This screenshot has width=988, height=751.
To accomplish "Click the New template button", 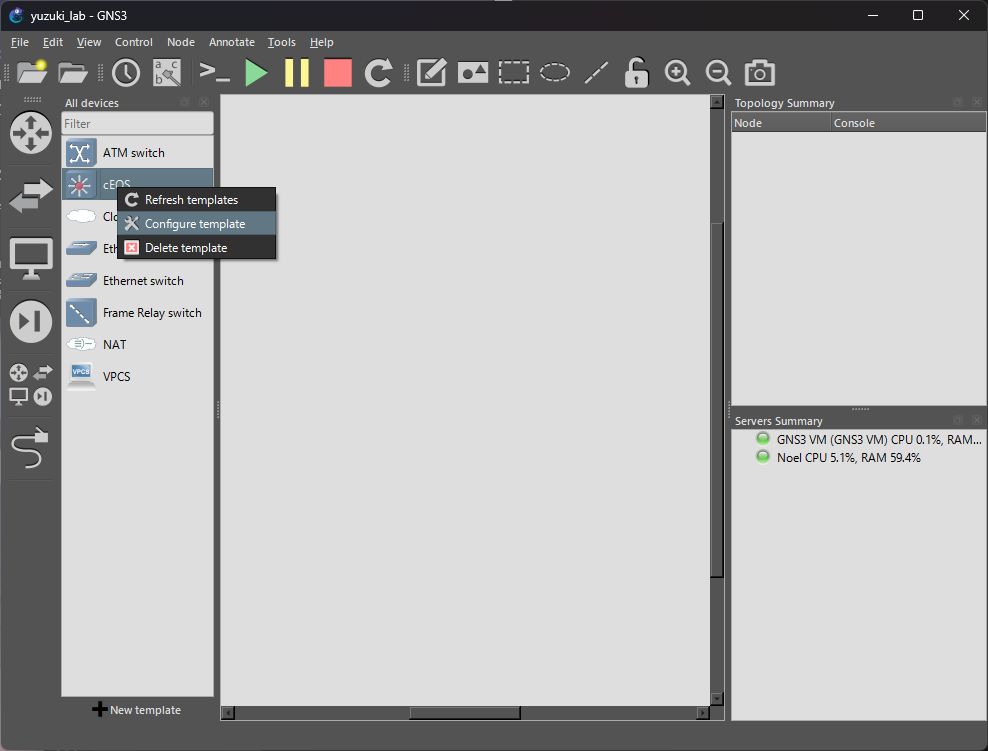I will pos(137,709).
